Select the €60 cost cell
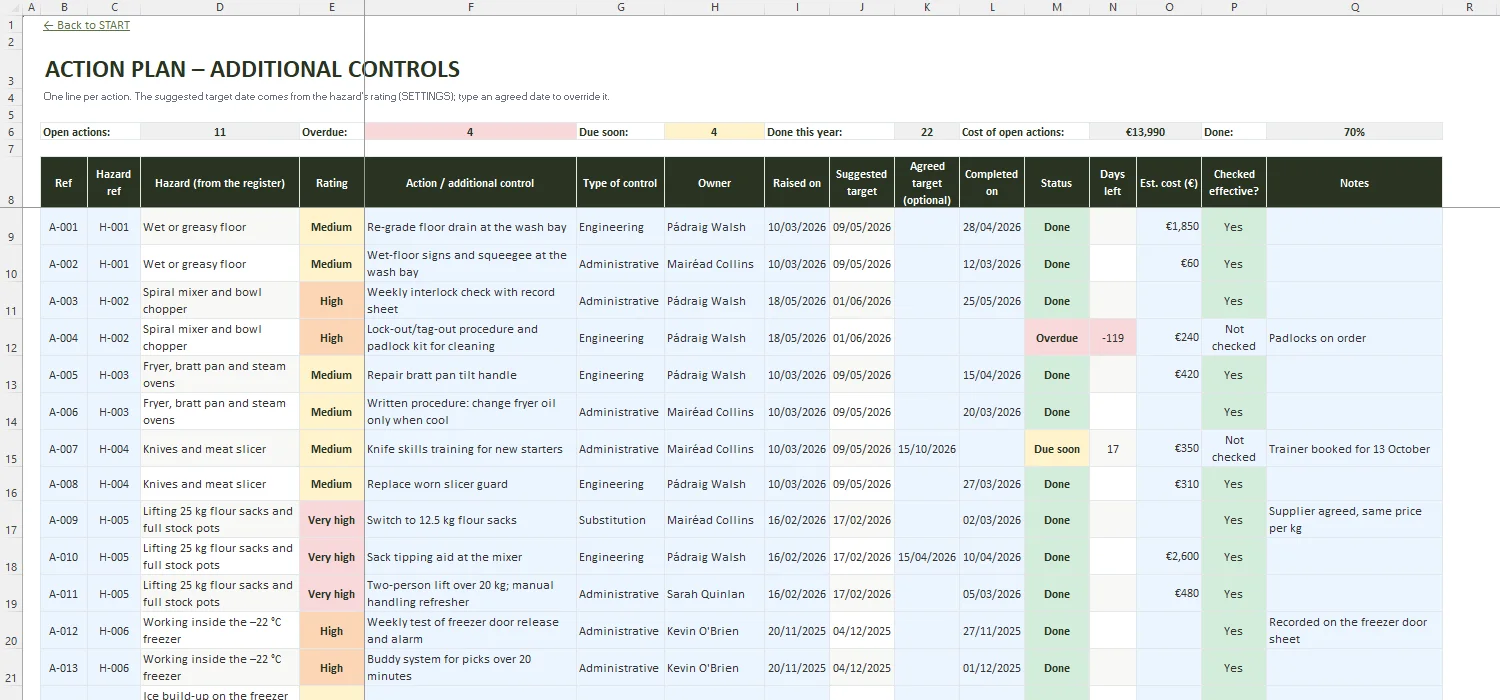This screenshot has height=700, width=1500. tap(1168, 264)
